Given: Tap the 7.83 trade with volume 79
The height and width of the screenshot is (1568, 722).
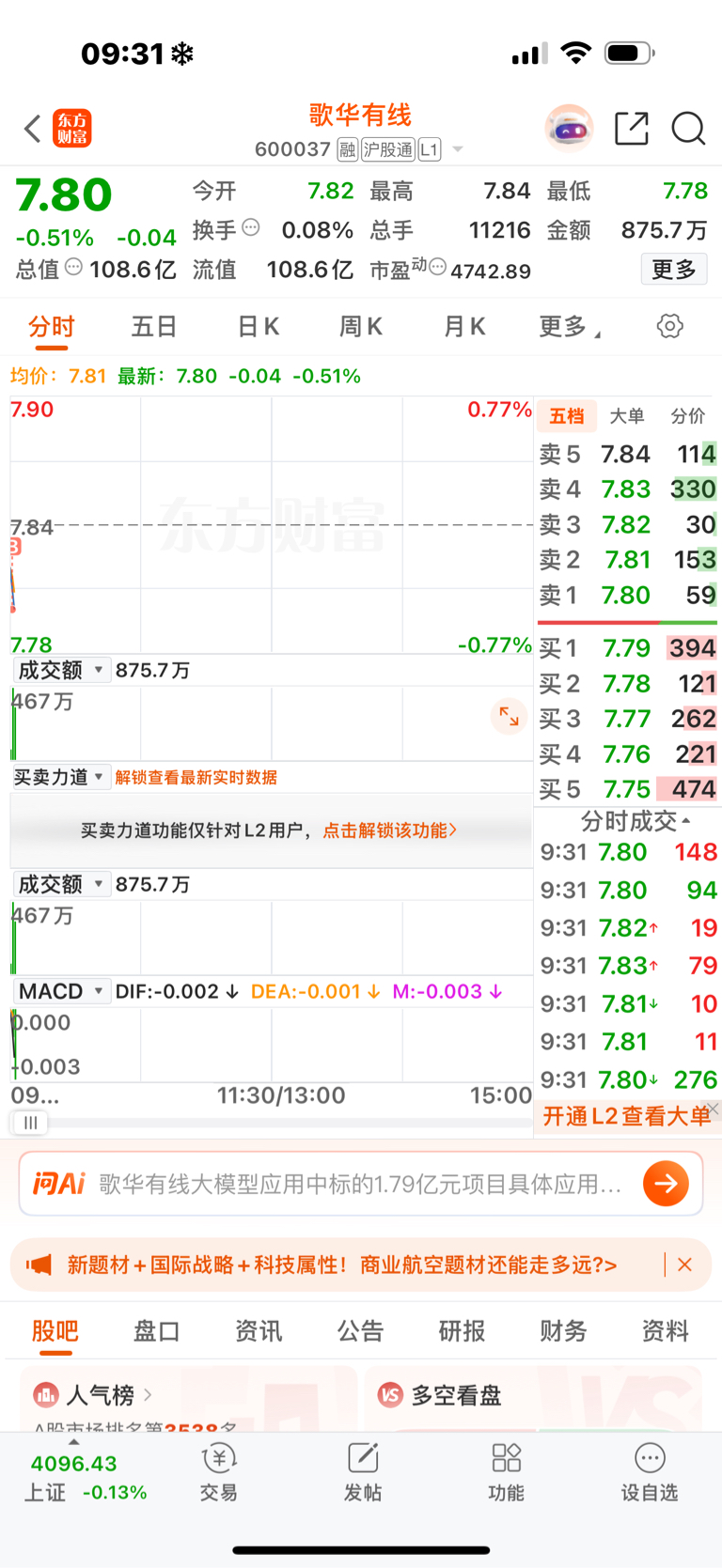Looking at the screenshot, I should click(629, 966).
